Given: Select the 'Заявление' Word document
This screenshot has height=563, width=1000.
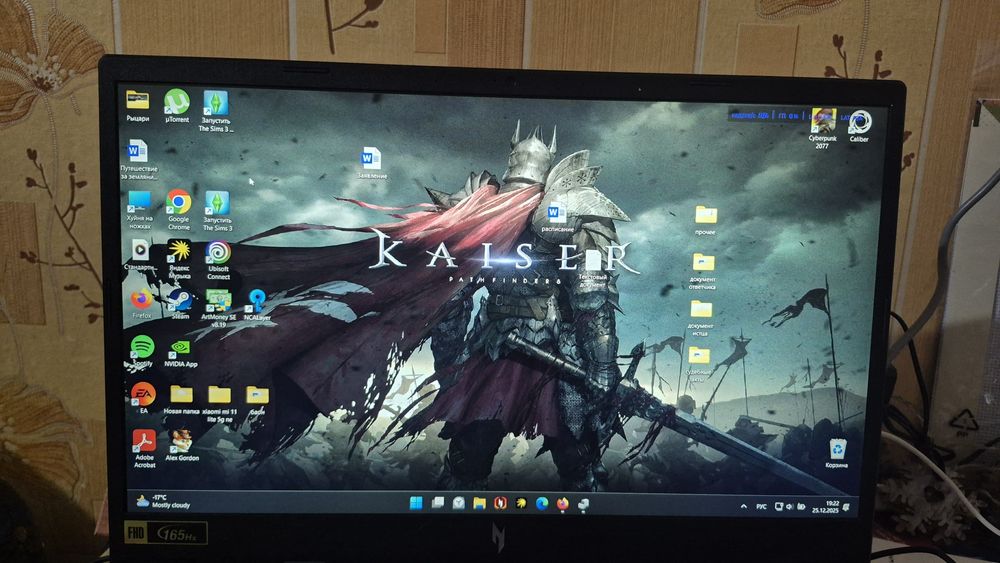Looking at the screenshot, I should pyautogui.click(x=371, y=163).
